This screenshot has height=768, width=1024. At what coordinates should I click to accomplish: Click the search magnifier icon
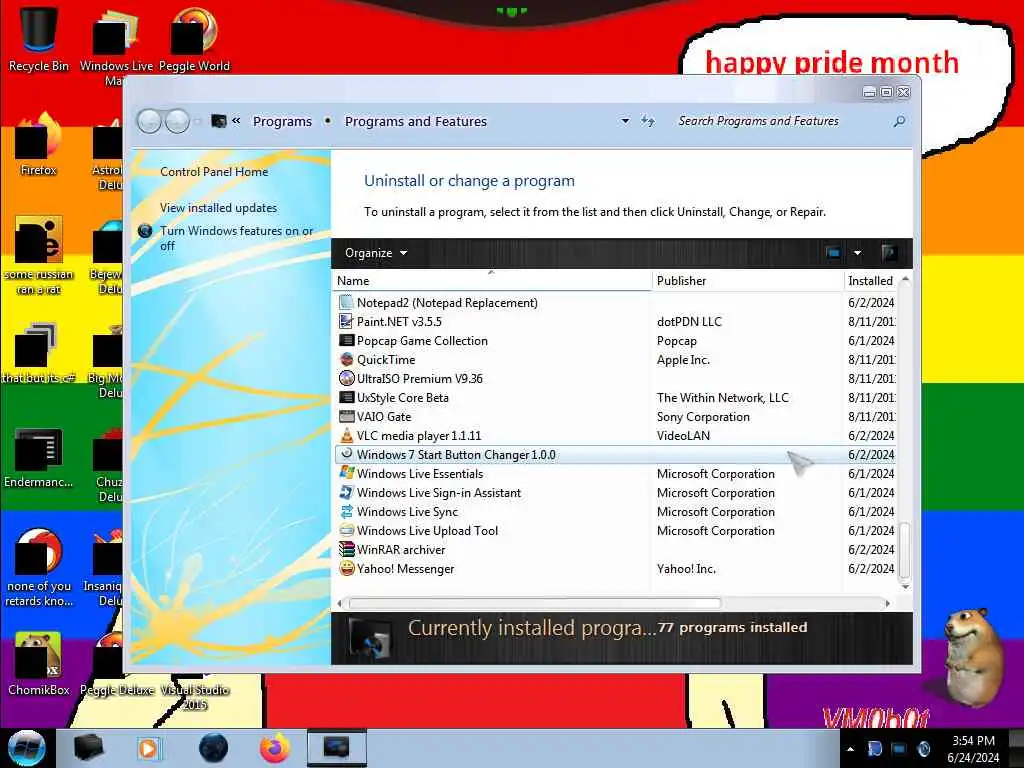pyautogui.click(x=899, y=121)
